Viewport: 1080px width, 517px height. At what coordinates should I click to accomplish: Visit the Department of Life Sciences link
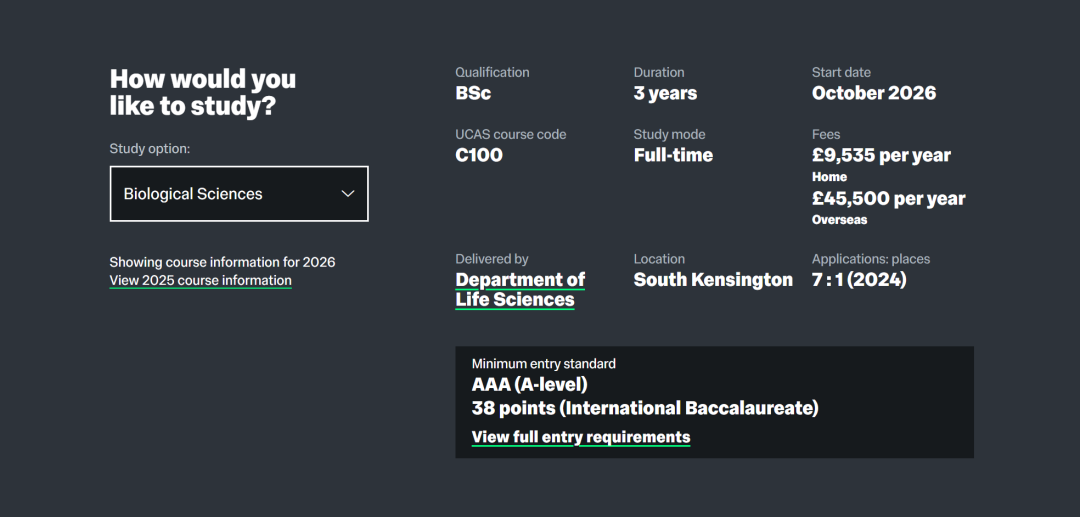click(x=519, y=290)
